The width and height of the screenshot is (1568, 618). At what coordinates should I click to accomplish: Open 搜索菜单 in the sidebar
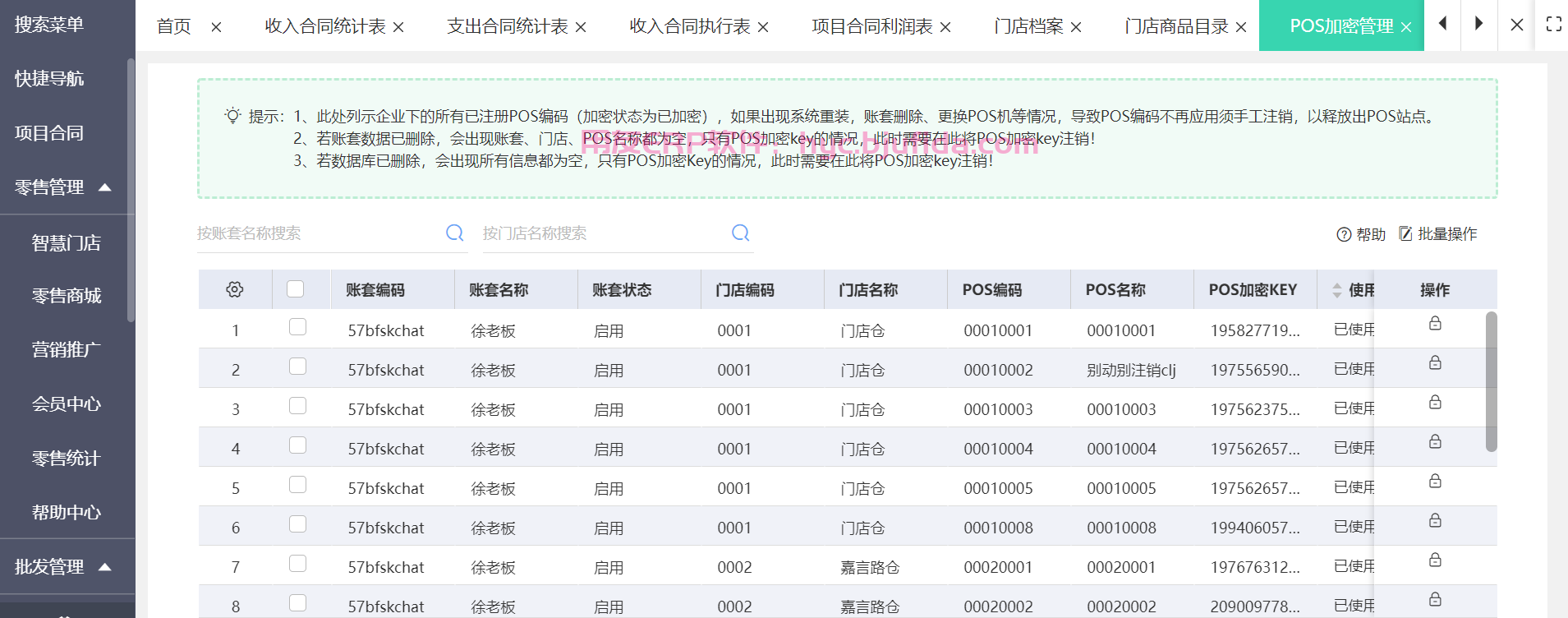(49, 25)
